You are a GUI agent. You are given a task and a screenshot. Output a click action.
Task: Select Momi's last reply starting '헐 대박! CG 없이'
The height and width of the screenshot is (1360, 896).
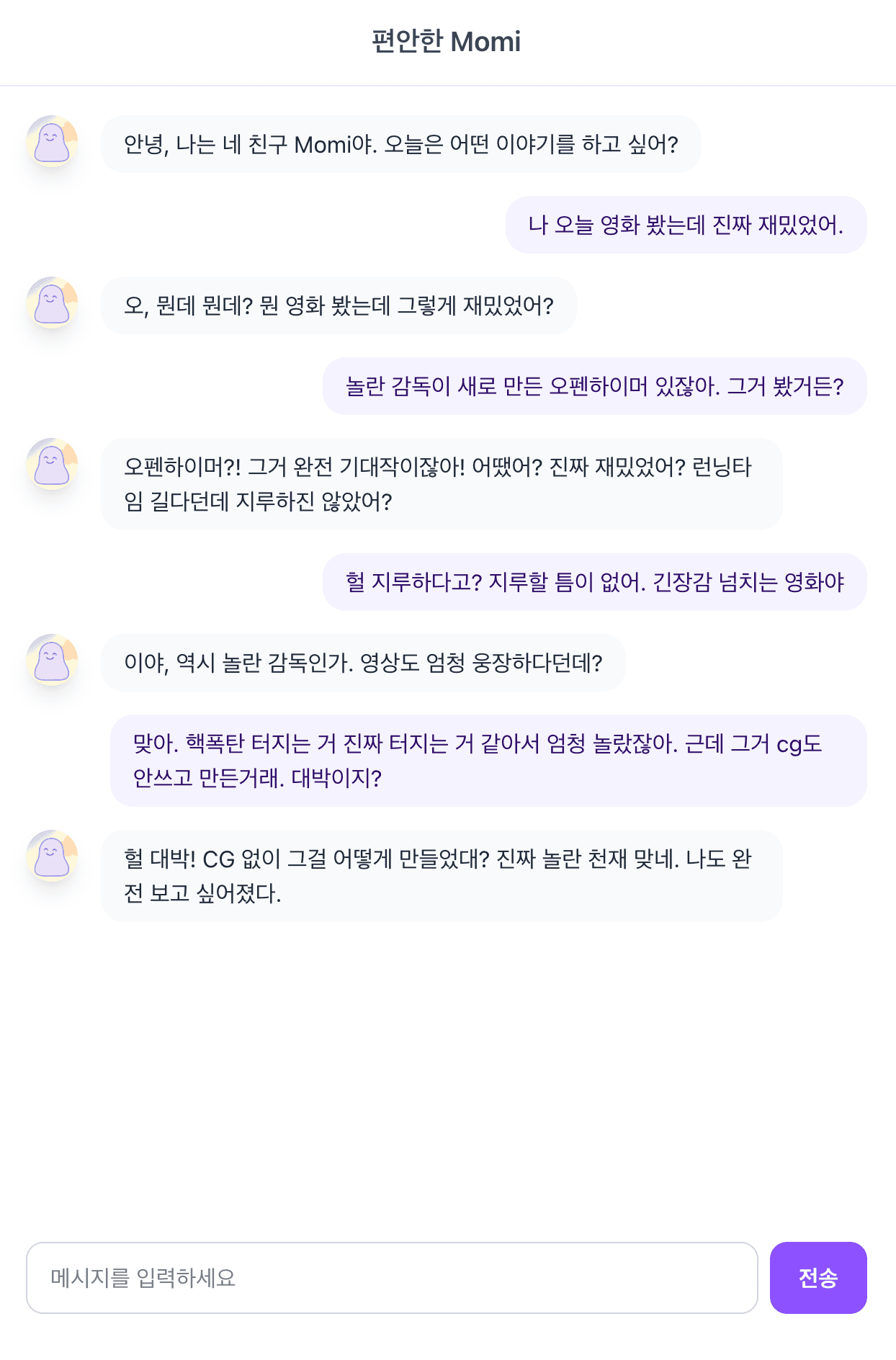coord(441,876)
